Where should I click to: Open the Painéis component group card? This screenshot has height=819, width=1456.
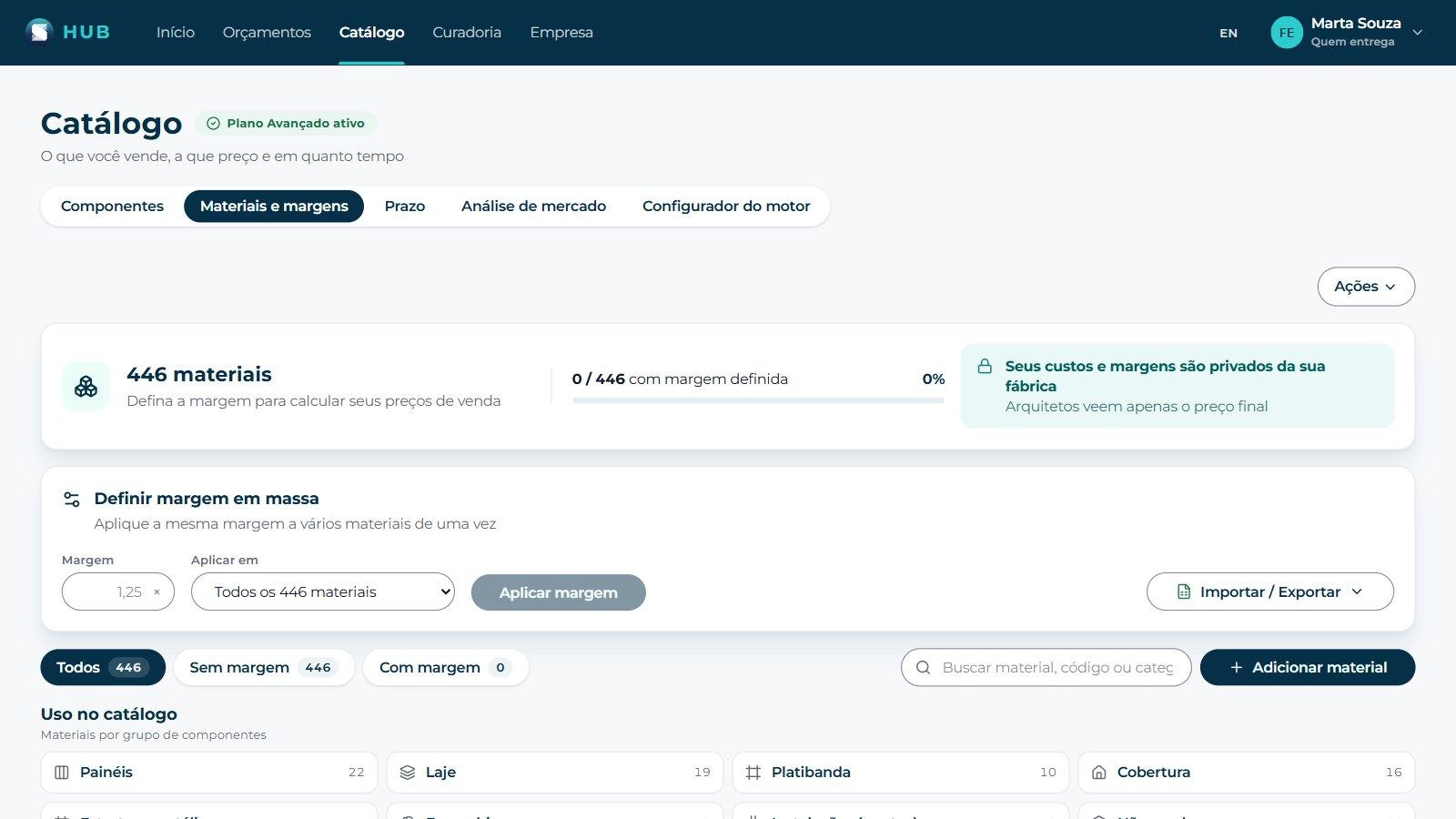click(x=209, y=772)
